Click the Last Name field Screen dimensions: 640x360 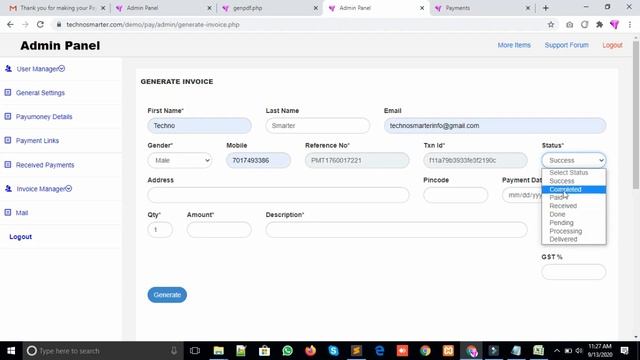[x=318, y=126]
